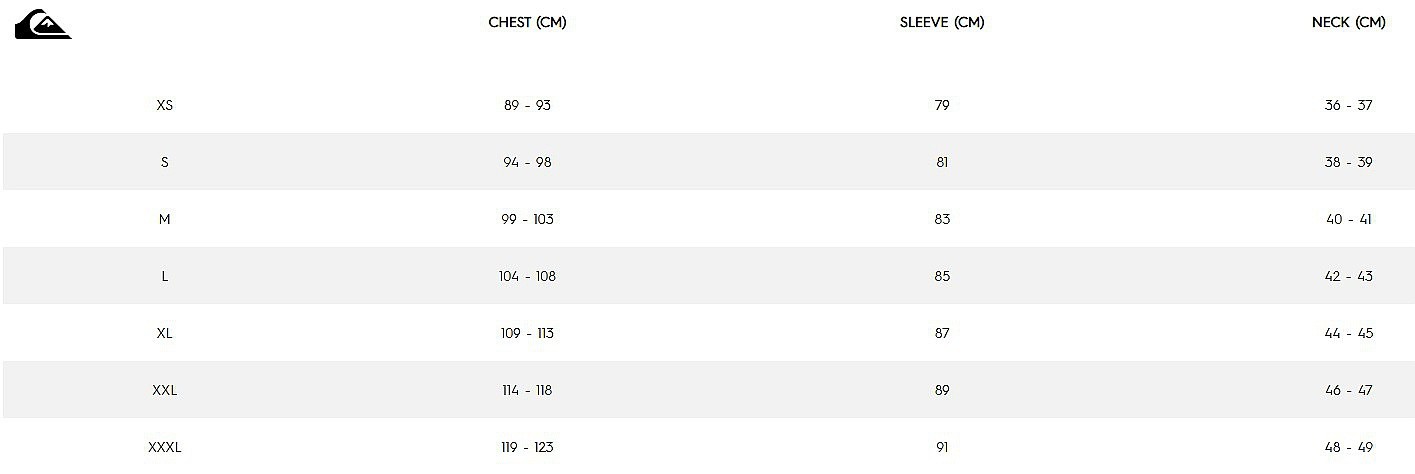The height and width of the screenshot is (474, 1415).
Task: Click neck value 48 - 49
Action: coord(1348,447)
